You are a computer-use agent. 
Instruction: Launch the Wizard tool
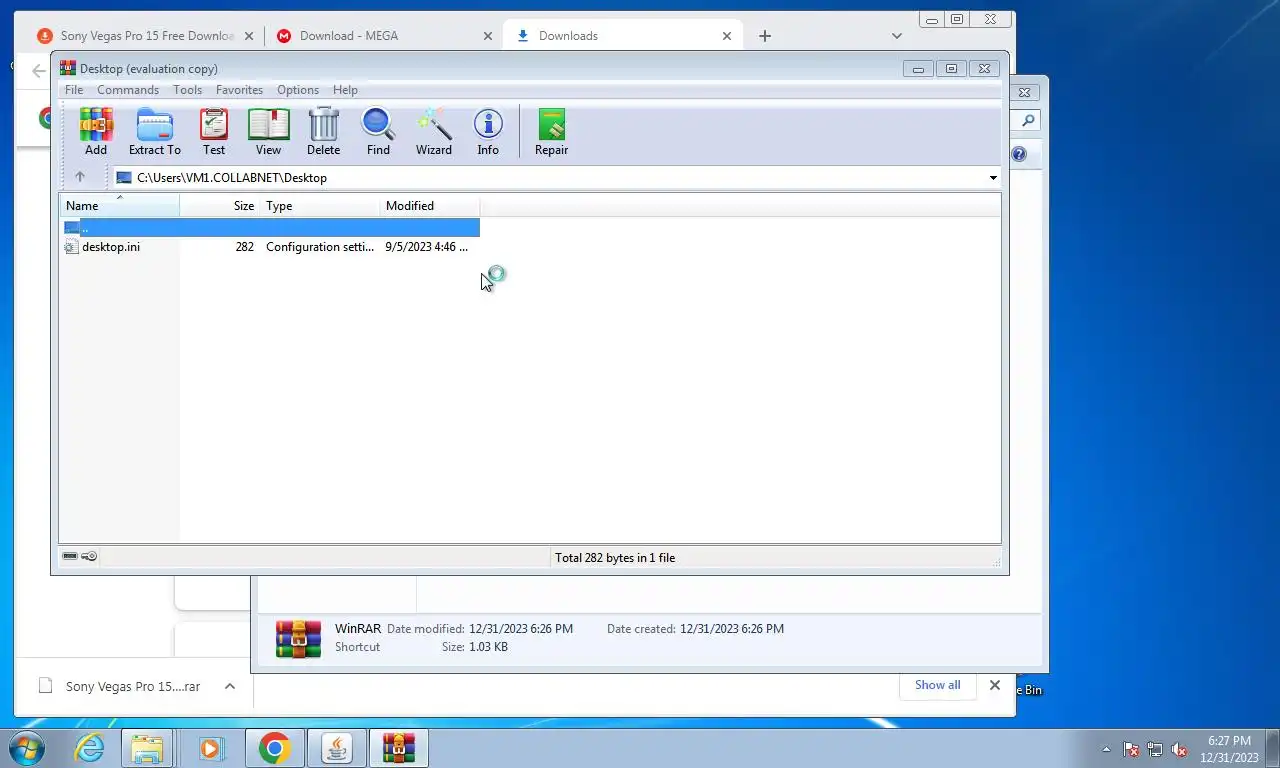point(434,132)
